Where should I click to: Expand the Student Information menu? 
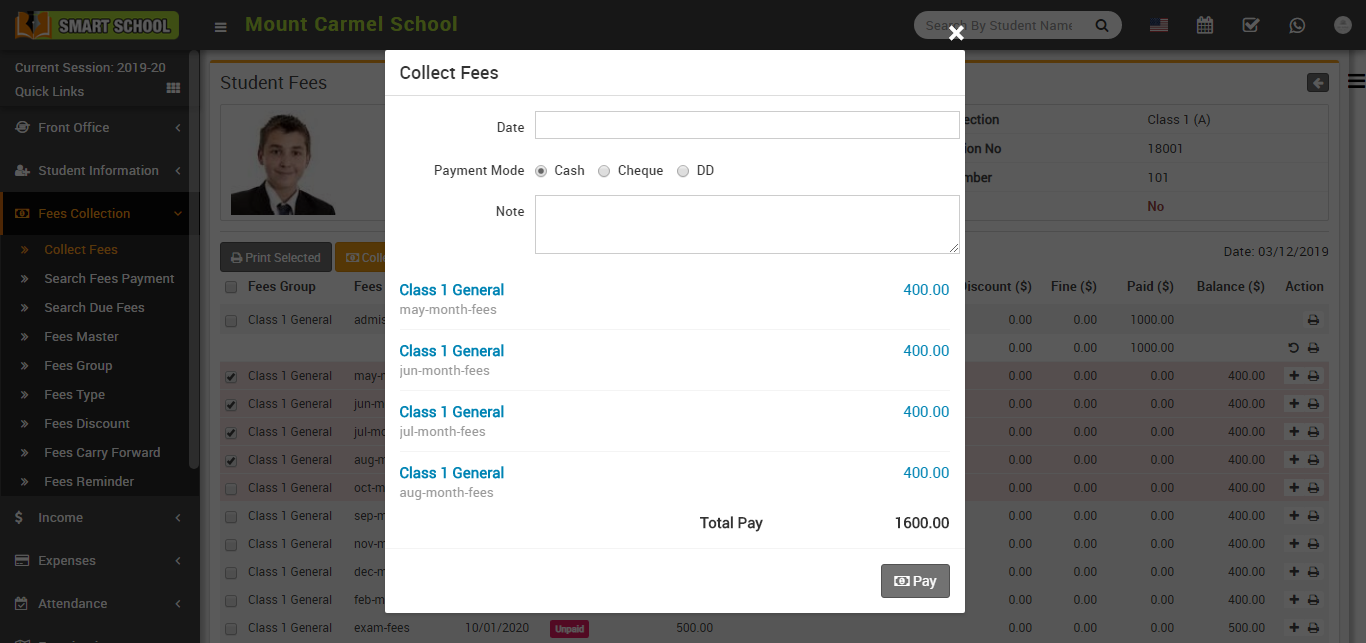click(98, 171)
